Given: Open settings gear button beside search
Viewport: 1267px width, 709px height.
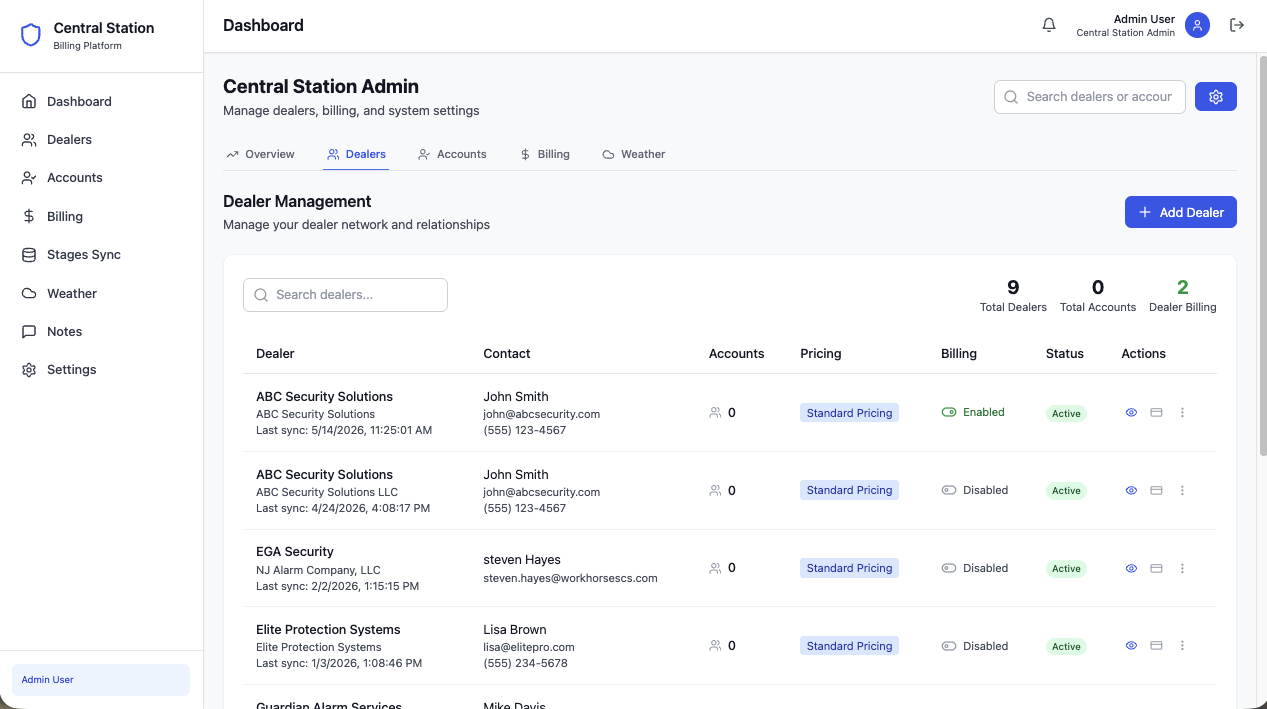Looking at the screenshot, I should coord(1216,97).
